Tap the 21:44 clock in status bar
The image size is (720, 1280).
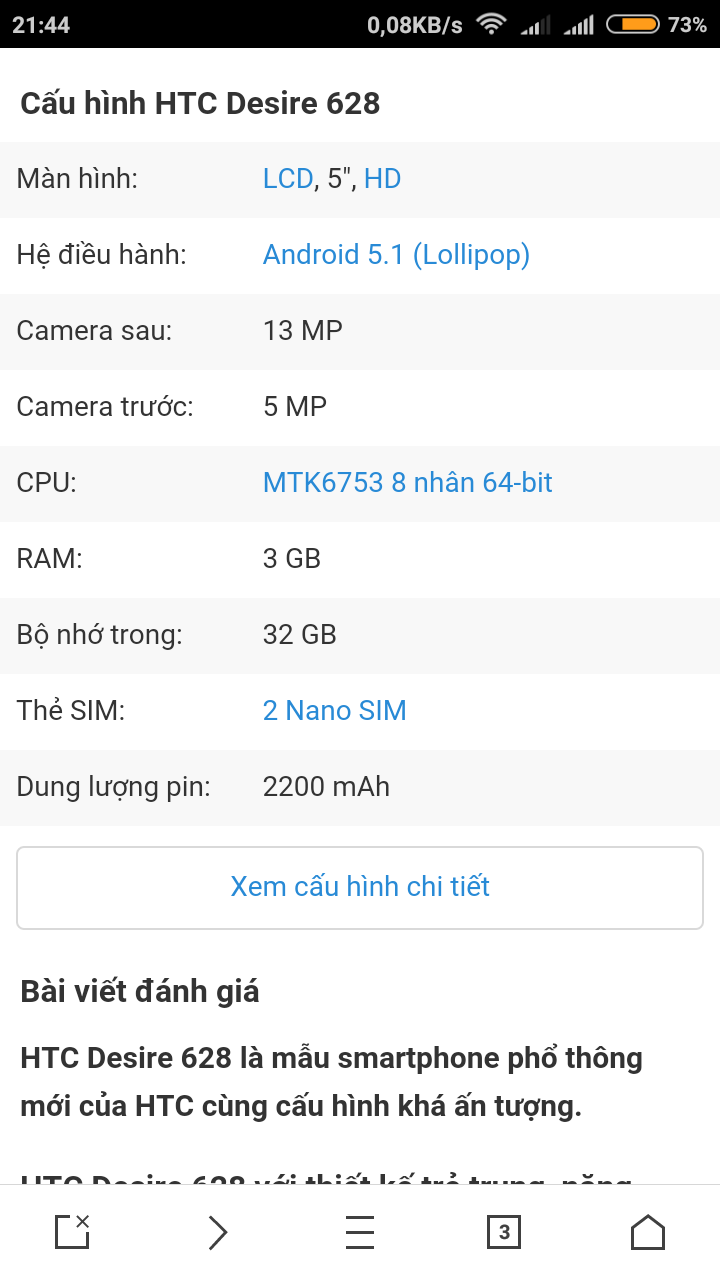pos(41,24)
